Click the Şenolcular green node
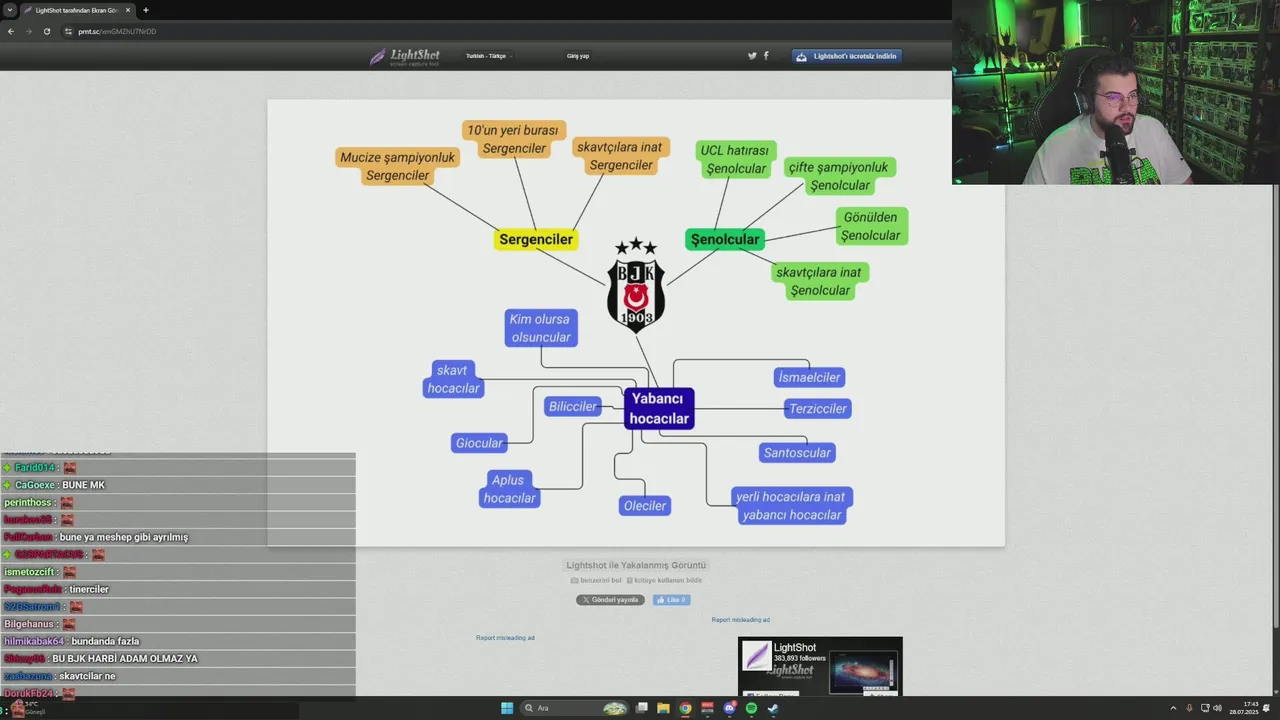Viewport: 1280px width, 720px height. click(x=725, y=239)
